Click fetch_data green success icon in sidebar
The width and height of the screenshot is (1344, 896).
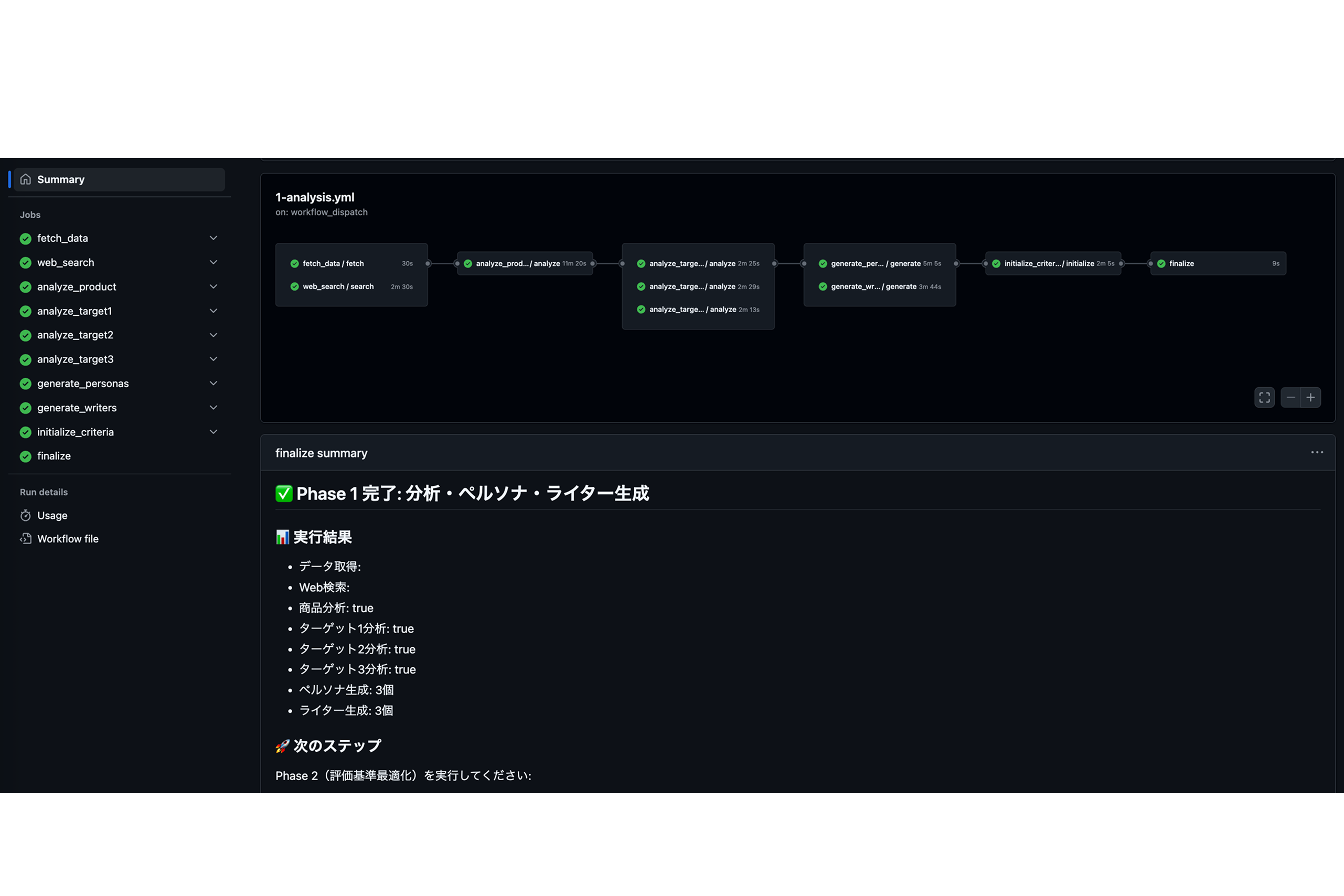(x=25, y=238)
